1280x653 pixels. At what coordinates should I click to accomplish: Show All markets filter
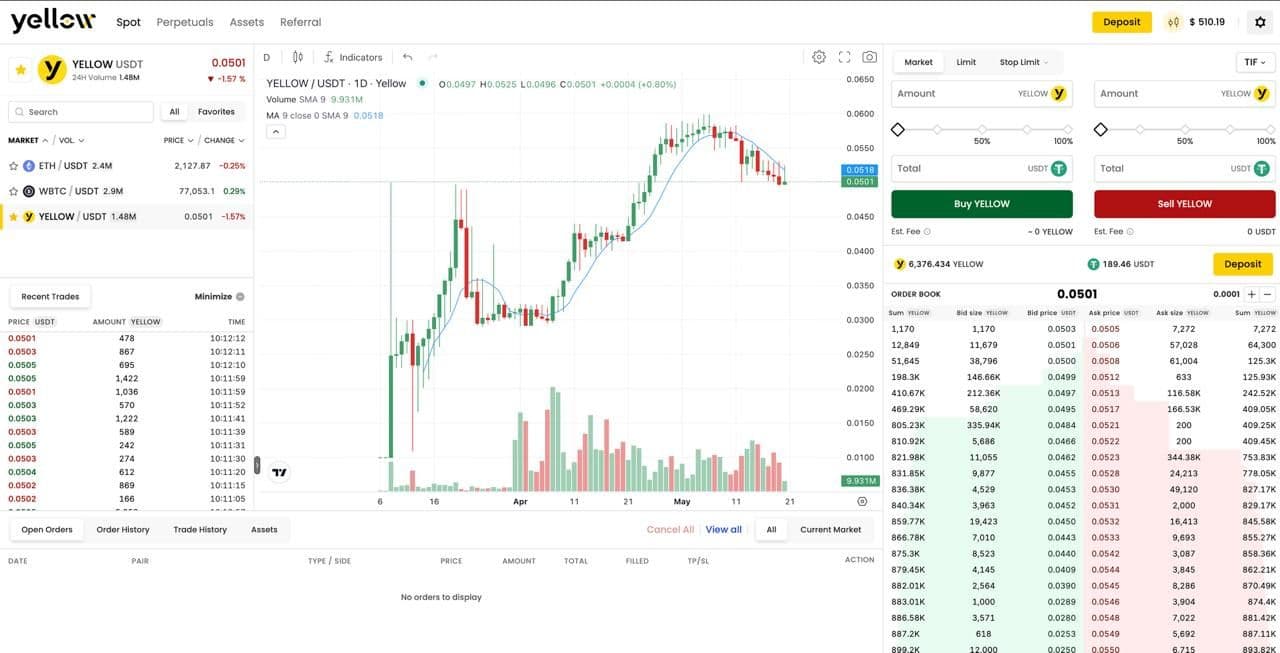pos(175,112)
